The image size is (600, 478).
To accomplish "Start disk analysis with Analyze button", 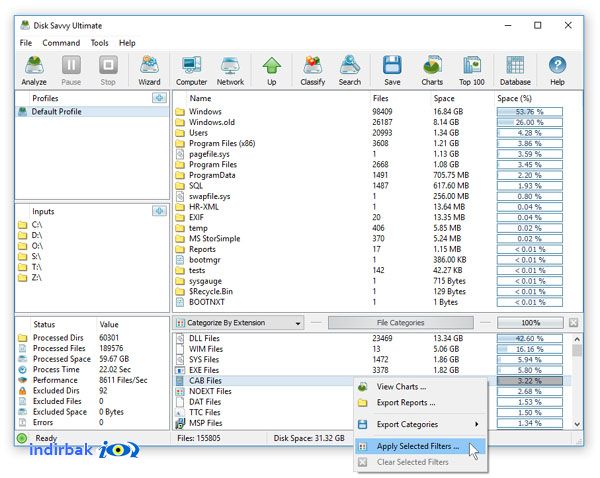I will pyautogui.click(x=34, y=71).
